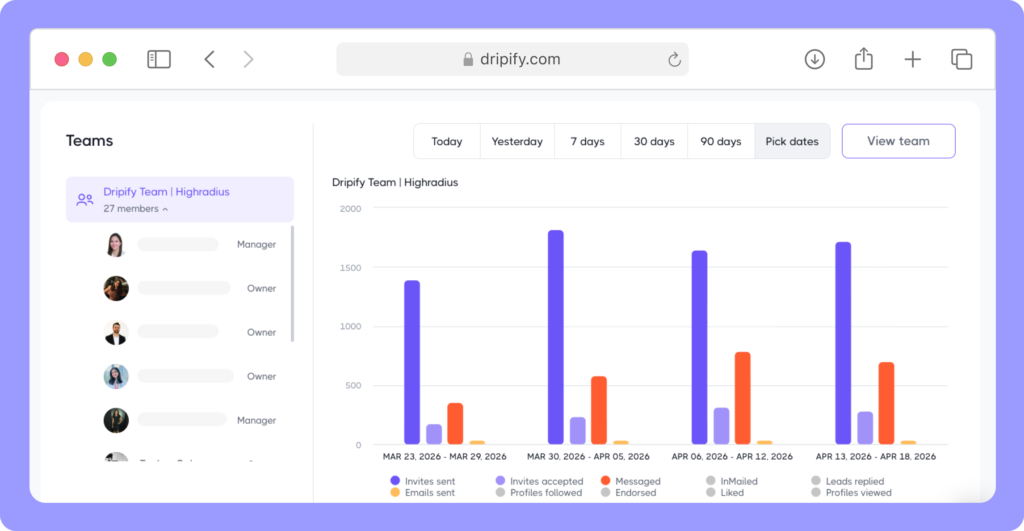Click Messaged bar for Apr 06 week
Screen dimensions: 1024x531
[743, 398]
